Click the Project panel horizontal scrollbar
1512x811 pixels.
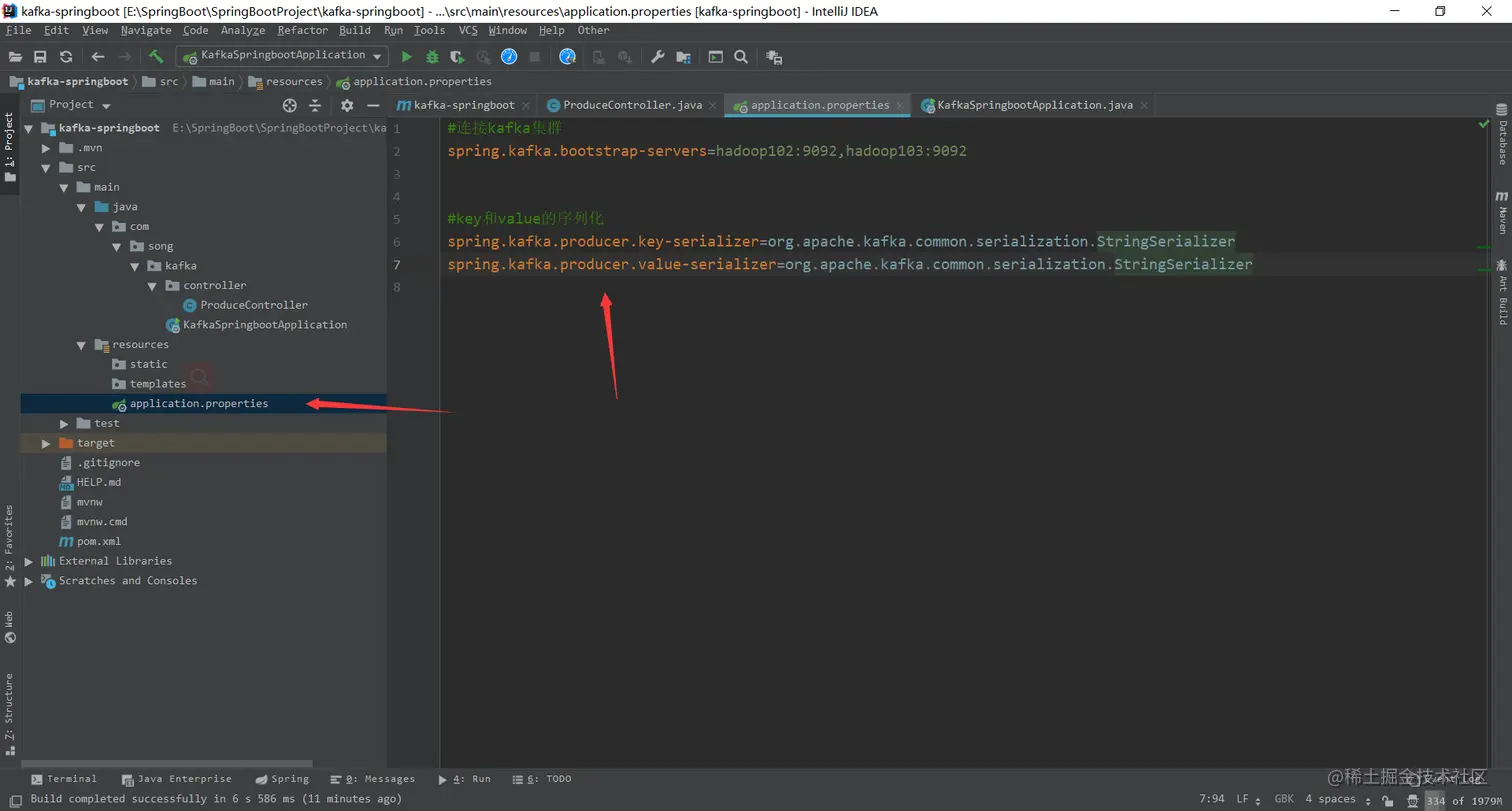tap(167, 764)
